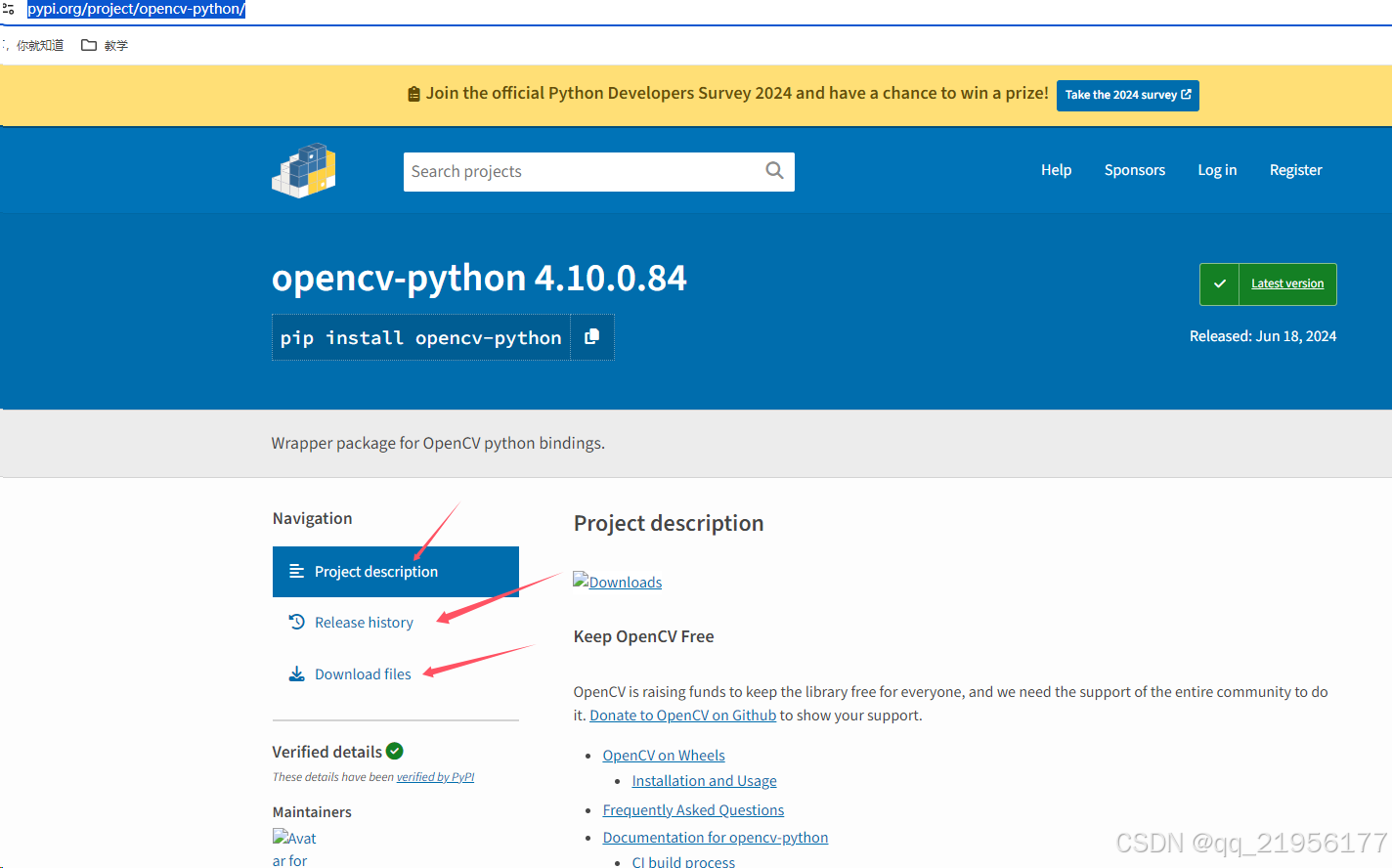Click Take the 2024 survey button
1392x868 pixels.
[x=1128, y=95]
